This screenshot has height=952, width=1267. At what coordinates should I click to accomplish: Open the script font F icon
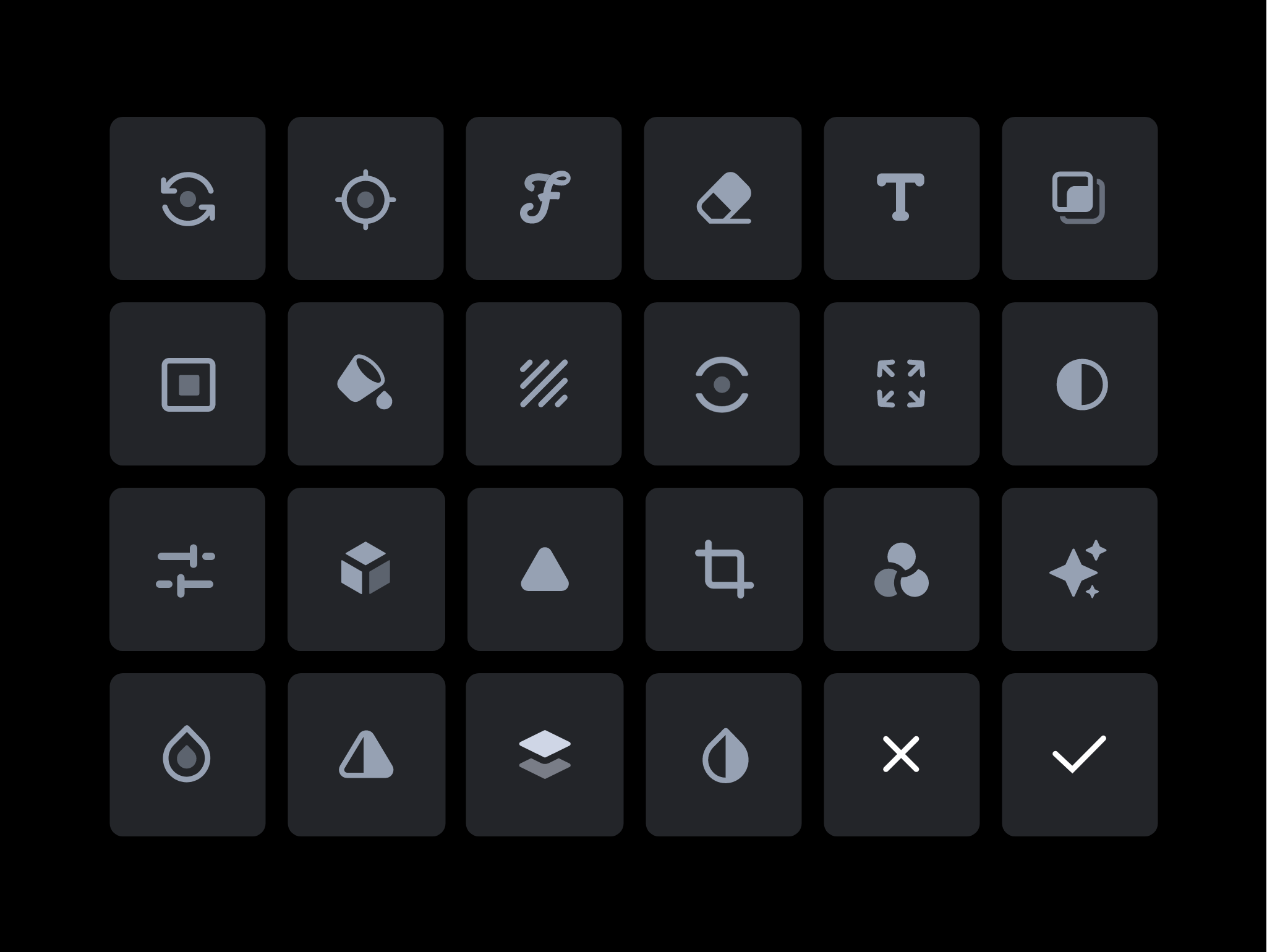point(545,197)
